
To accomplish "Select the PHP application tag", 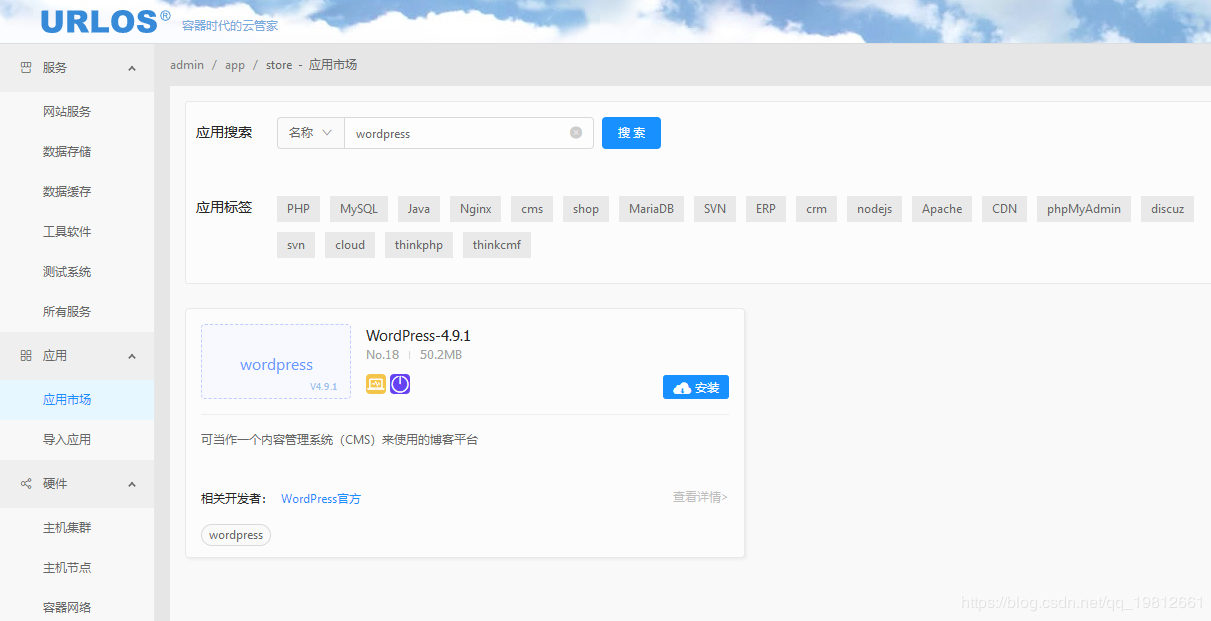I will (298, 208).
